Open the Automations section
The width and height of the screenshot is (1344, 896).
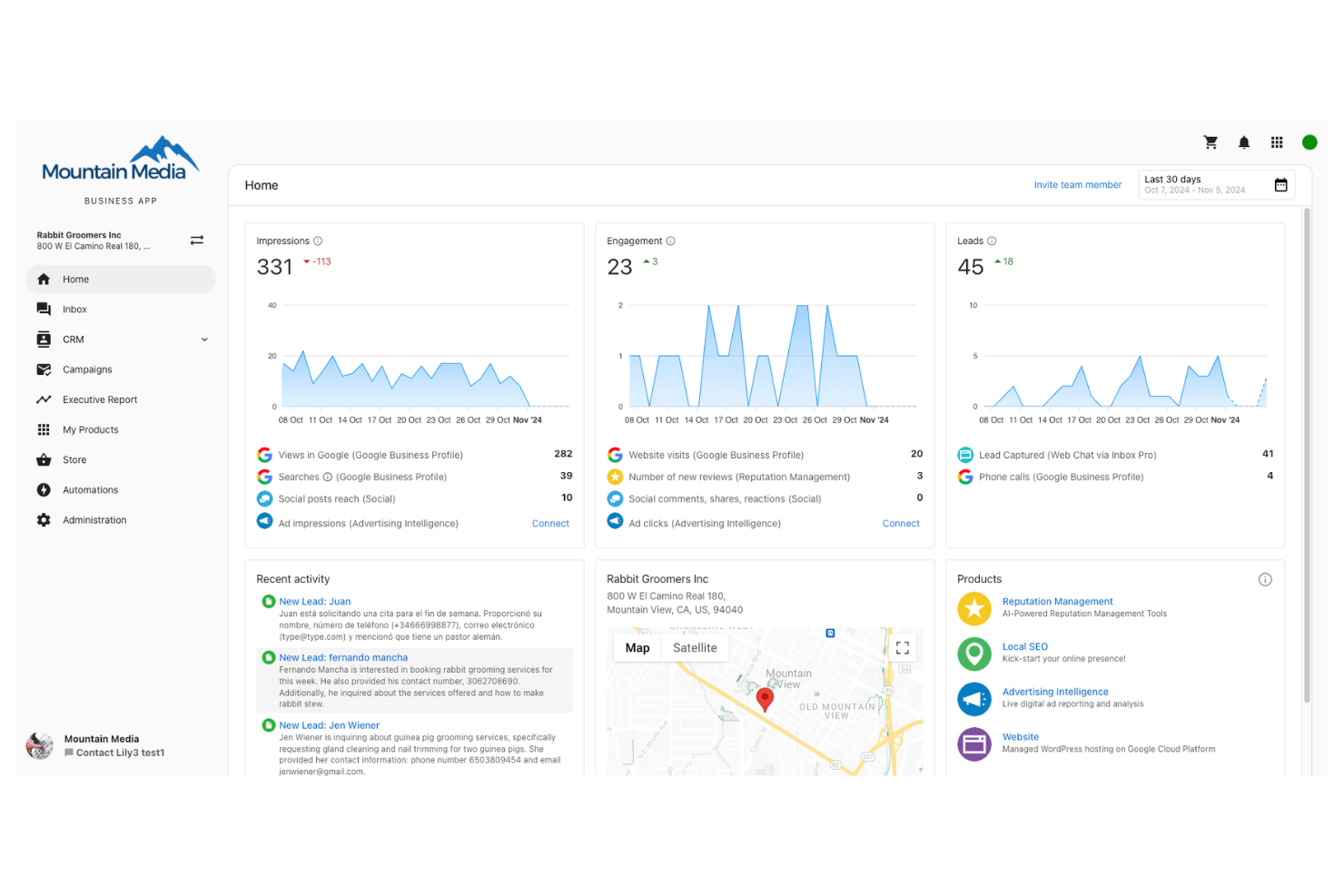point(88,489)
